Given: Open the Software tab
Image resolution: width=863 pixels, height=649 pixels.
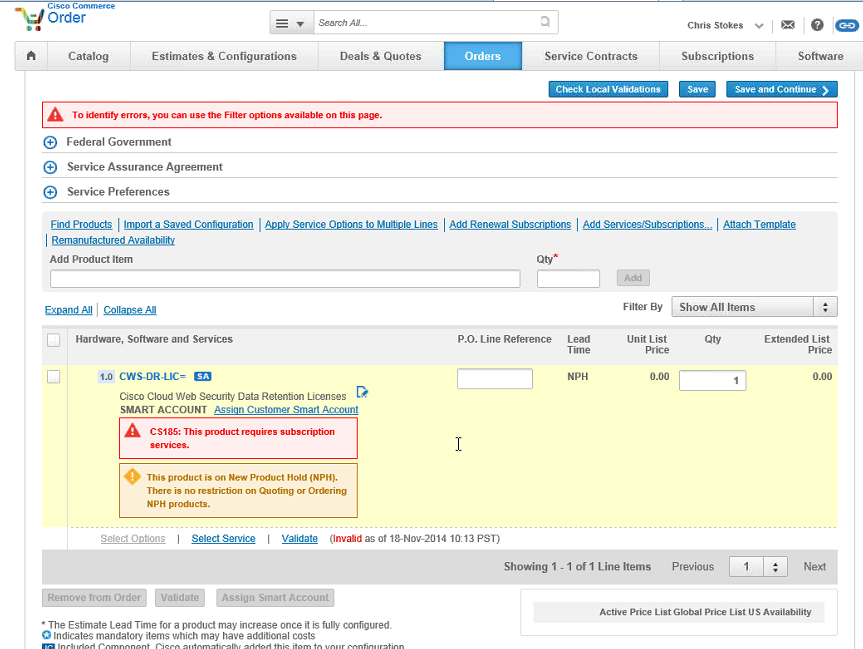Looking at the screenshot, I should 820,56.
